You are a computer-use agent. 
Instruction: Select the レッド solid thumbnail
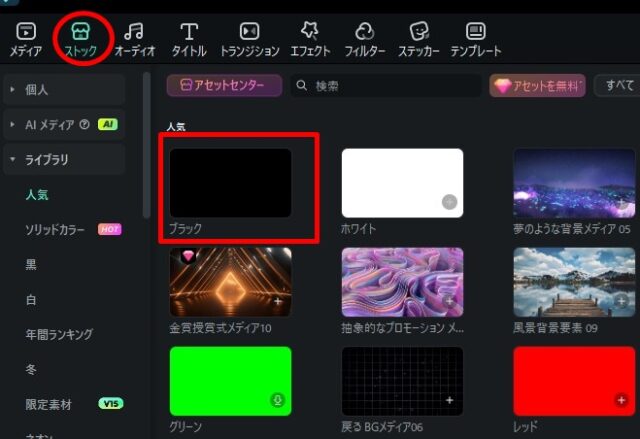[574, 381]
